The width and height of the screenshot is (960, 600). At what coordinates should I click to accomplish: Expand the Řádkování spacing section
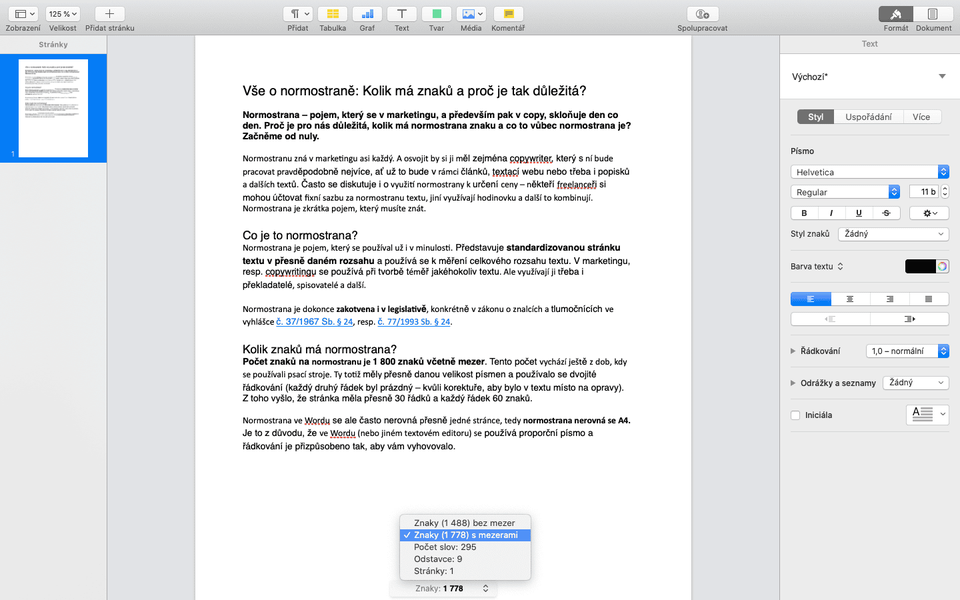[x=794, y=351]
